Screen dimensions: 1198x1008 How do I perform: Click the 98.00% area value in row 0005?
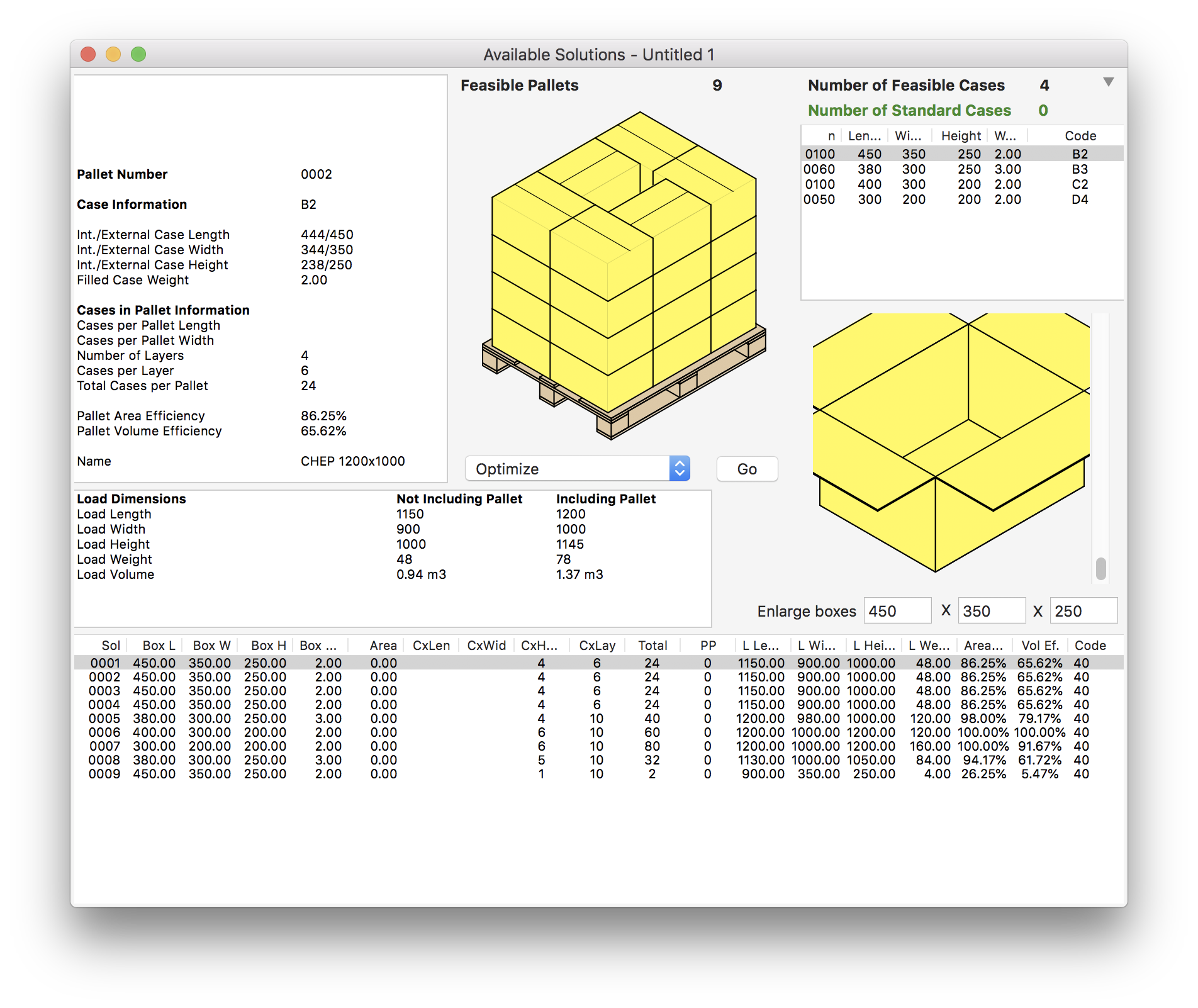coord(983,719)
